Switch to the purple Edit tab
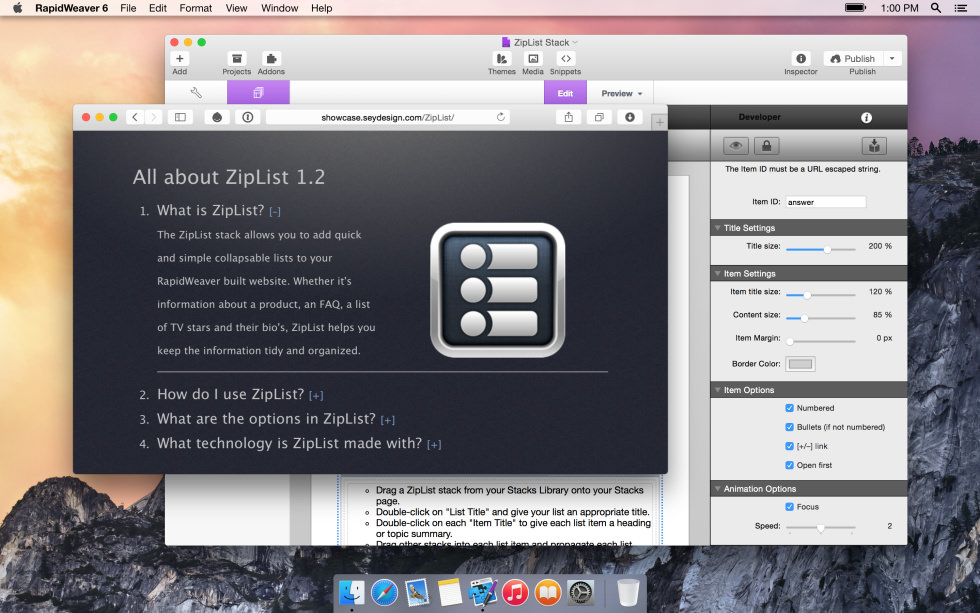980x613 pixels. click(x=565, y=93)
